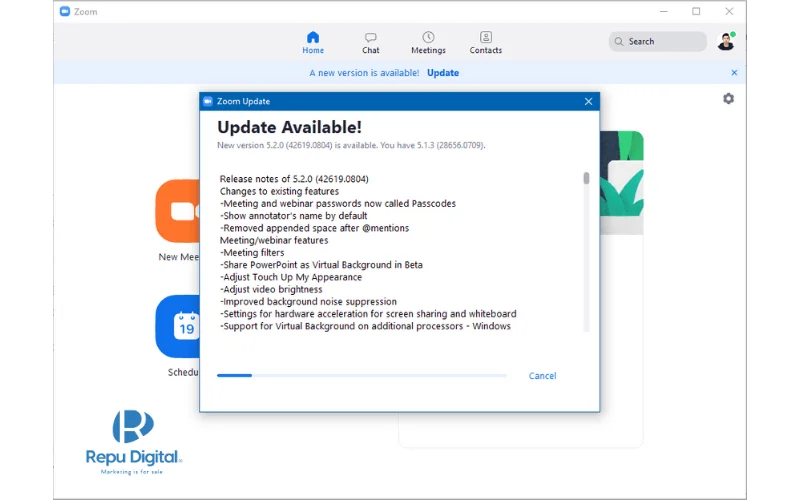Open the Schedule calendar icon
Image resolution: width=800 pixels, height=500 pixels.
click(178, 327)
